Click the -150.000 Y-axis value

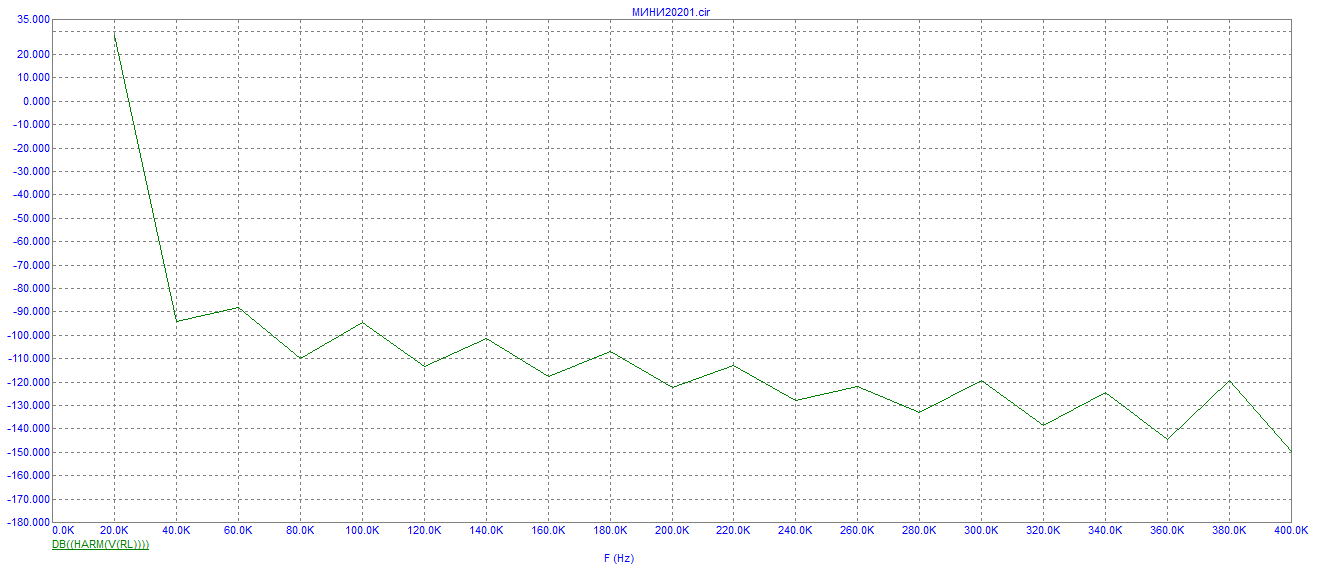click(30, 452)
